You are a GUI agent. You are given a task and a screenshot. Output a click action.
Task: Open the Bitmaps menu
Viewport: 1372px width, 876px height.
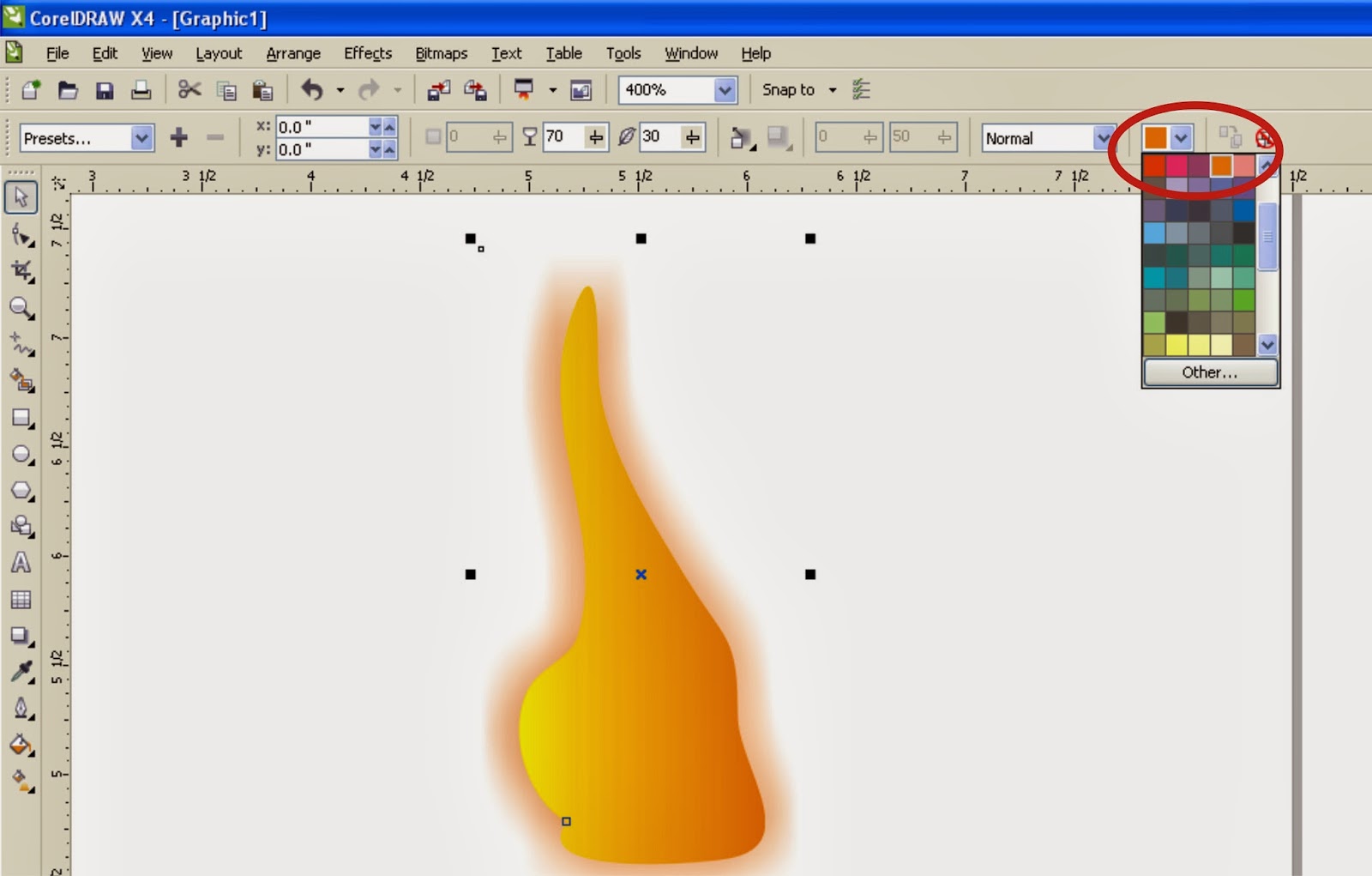point(441,53)
